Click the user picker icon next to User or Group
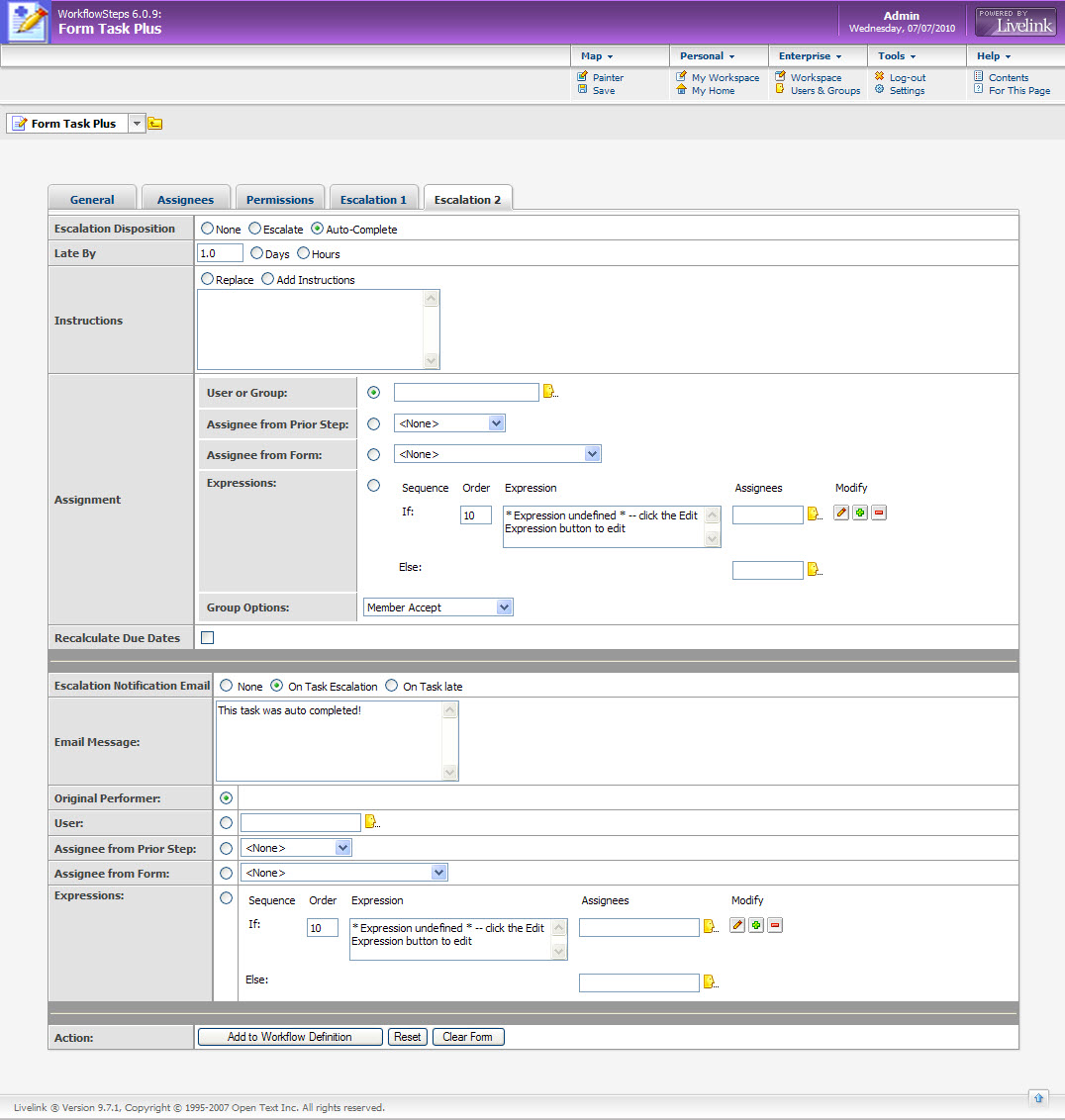1065x1120 pixels. pos(548,392)
